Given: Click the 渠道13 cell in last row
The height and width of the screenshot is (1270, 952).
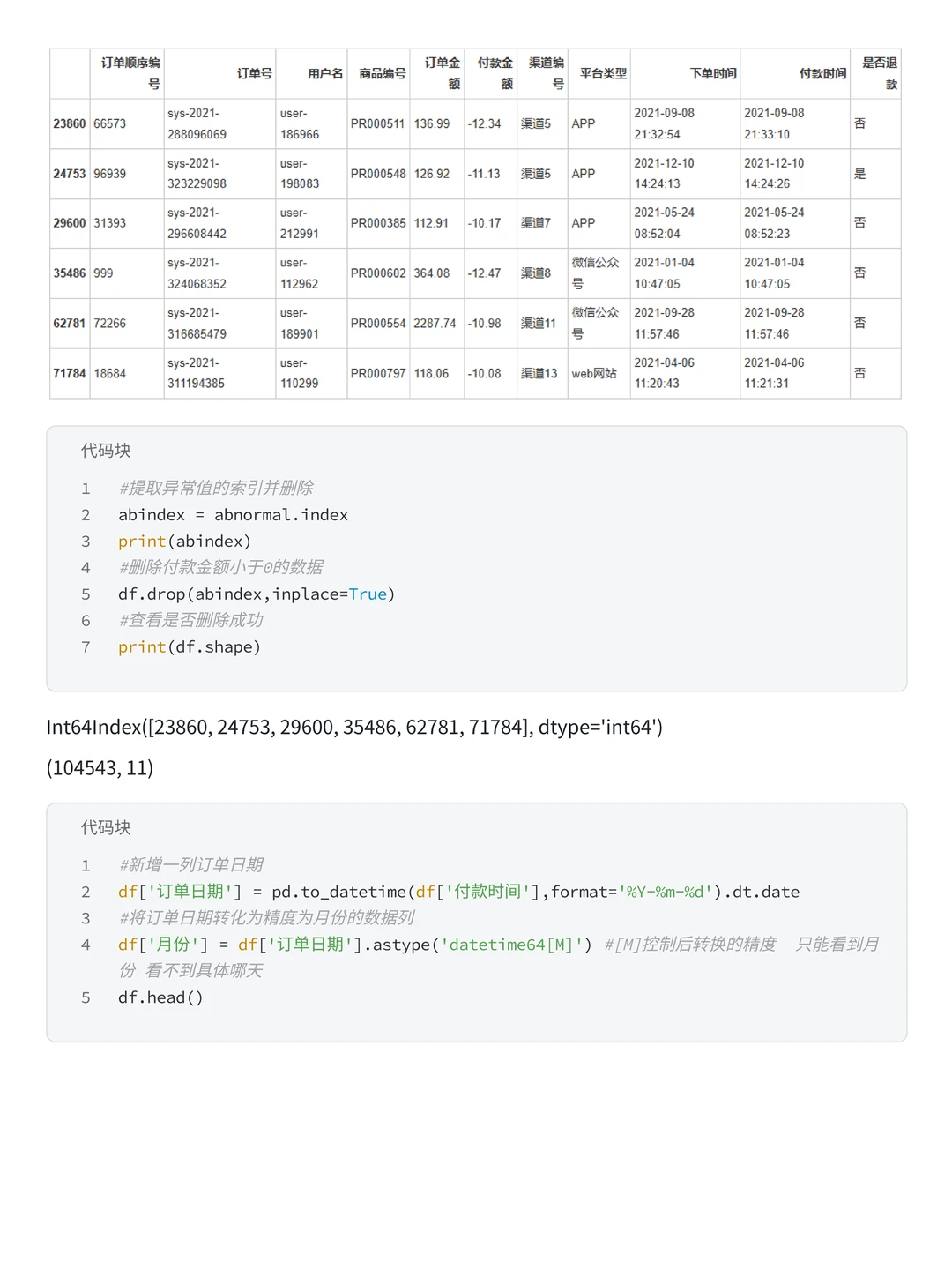Looking at the screenshot, I should coord(539,374).
